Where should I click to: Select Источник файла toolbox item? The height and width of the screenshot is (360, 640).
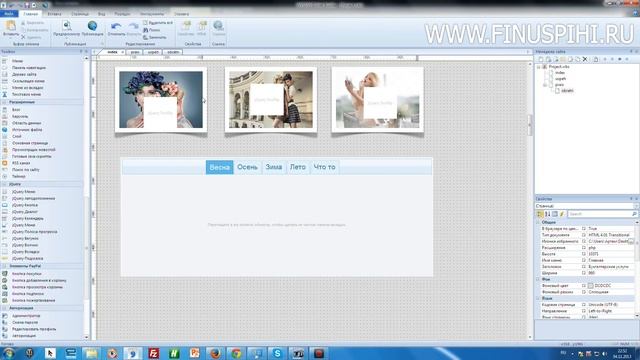27,130
